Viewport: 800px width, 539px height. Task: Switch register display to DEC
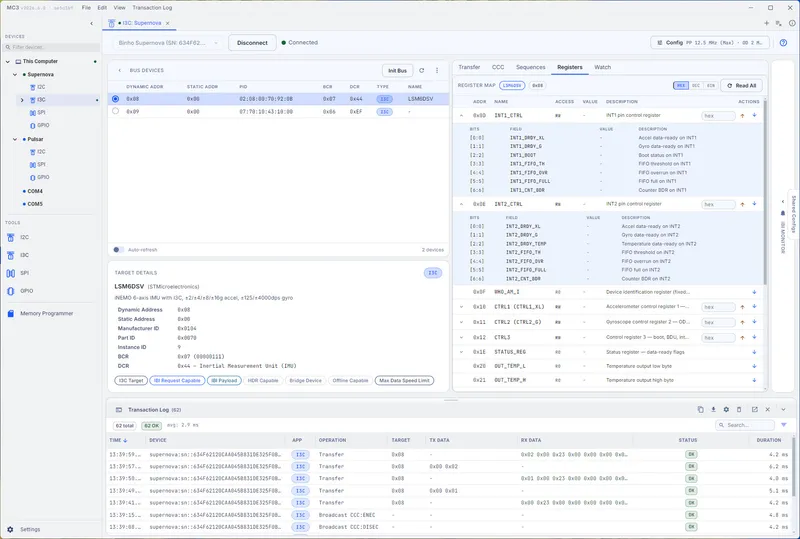[x=695, y=85]
